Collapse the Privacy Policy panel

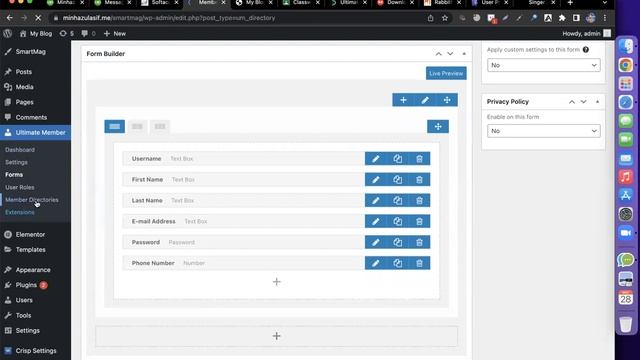coord(598,102)
